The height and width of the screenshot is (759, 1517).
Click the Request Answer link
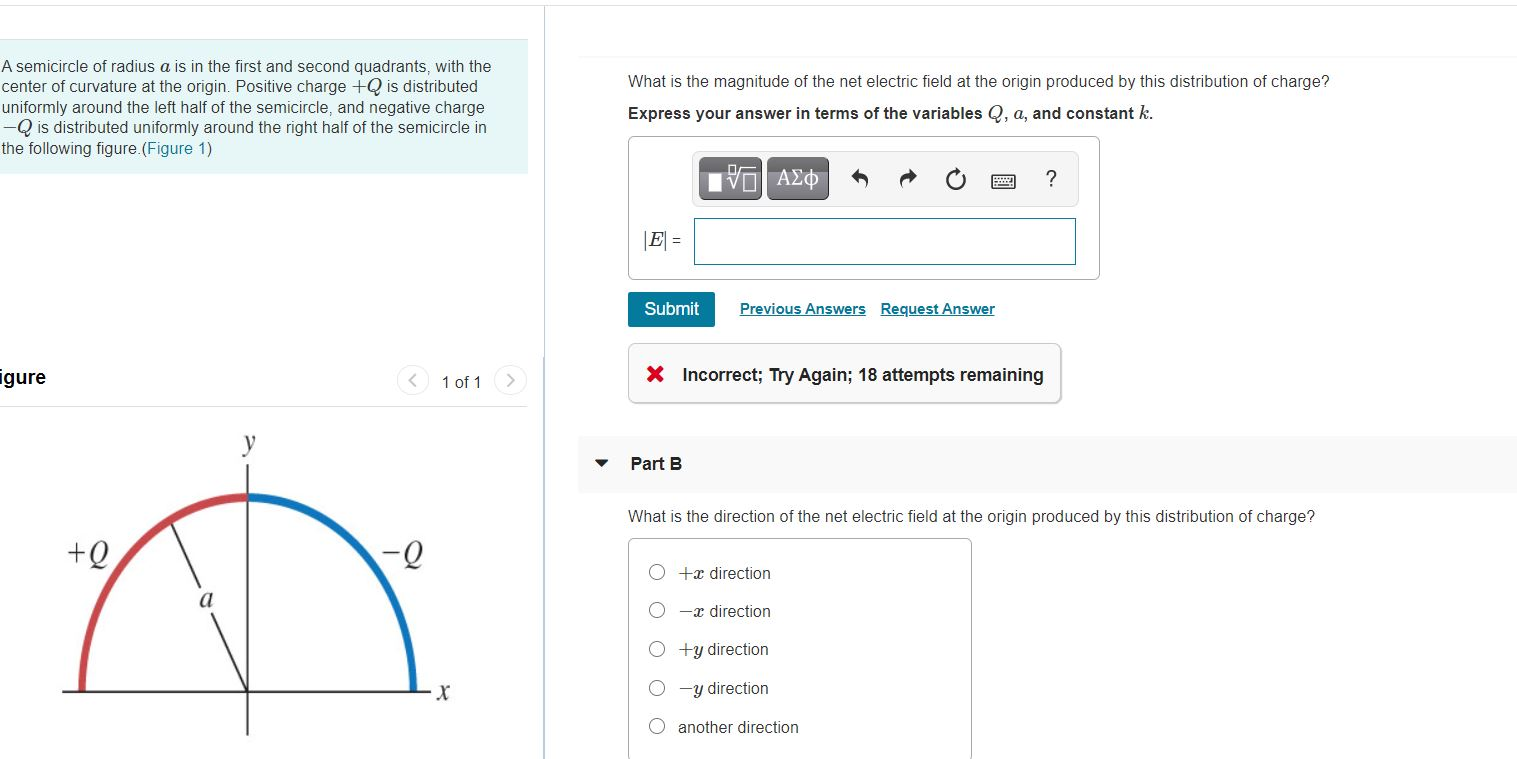pyautogui.click(x=936, y=308)
